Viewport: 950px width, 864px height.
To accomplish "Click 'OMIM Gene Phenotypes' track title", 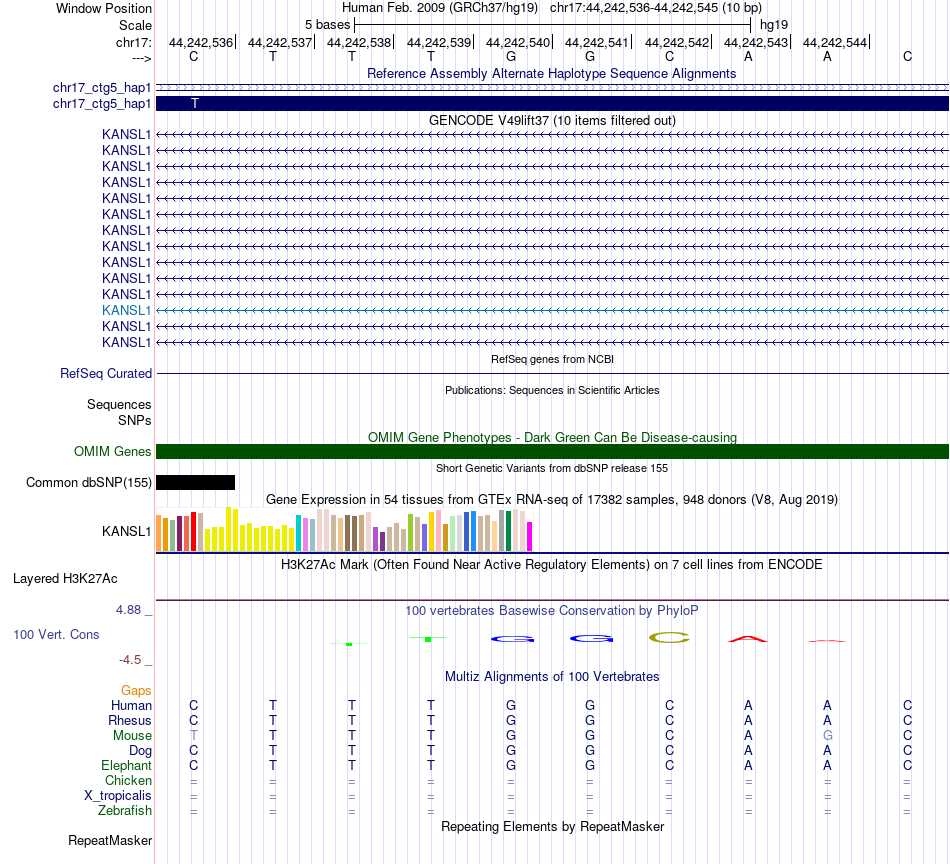I will click(x=552, y=437).
